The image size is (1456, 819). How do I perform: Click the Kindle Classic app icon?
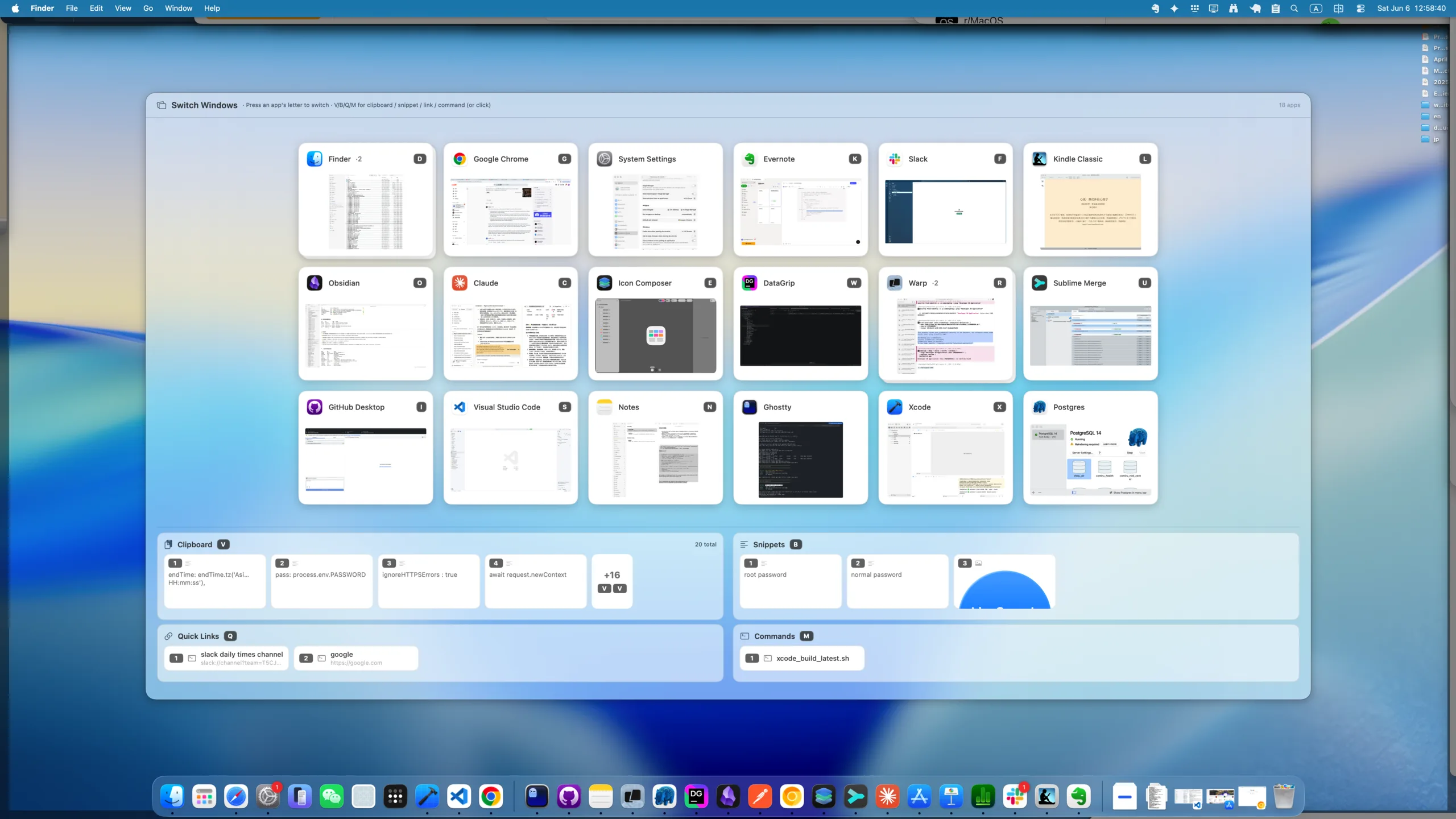[1039, 159]
